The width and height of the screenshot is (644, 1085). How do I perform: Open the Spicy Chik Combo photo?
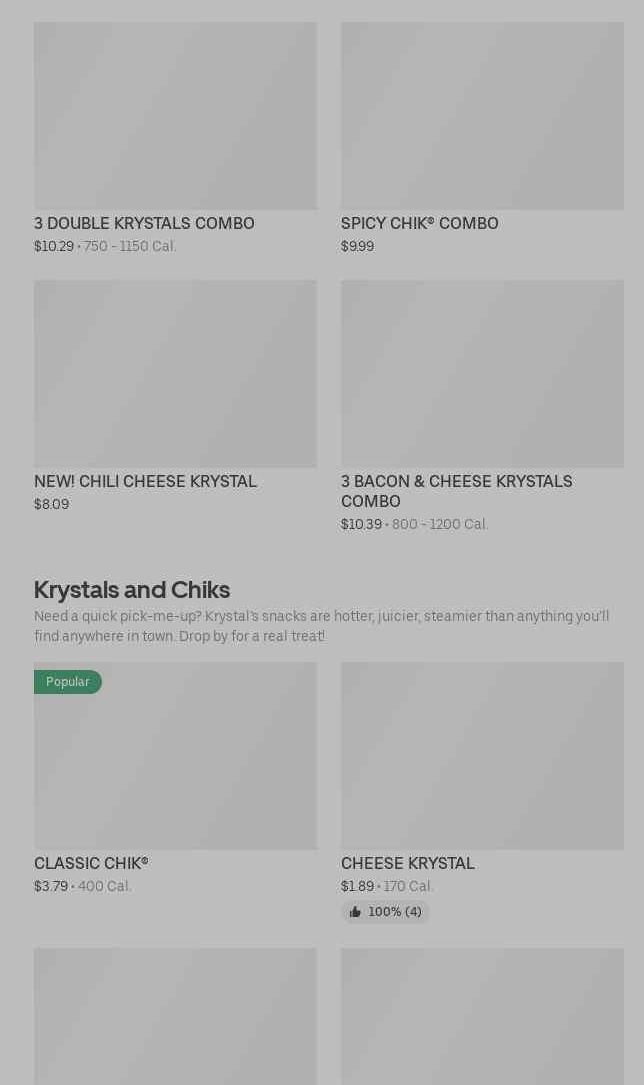point(482,116)
